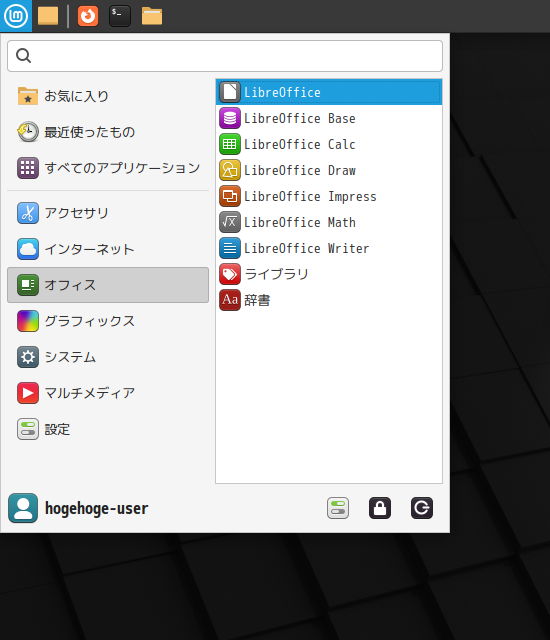Open LibreOffice Math formula editor
The width and height of the screenshot is (550, 640).
tap(329, 222)
